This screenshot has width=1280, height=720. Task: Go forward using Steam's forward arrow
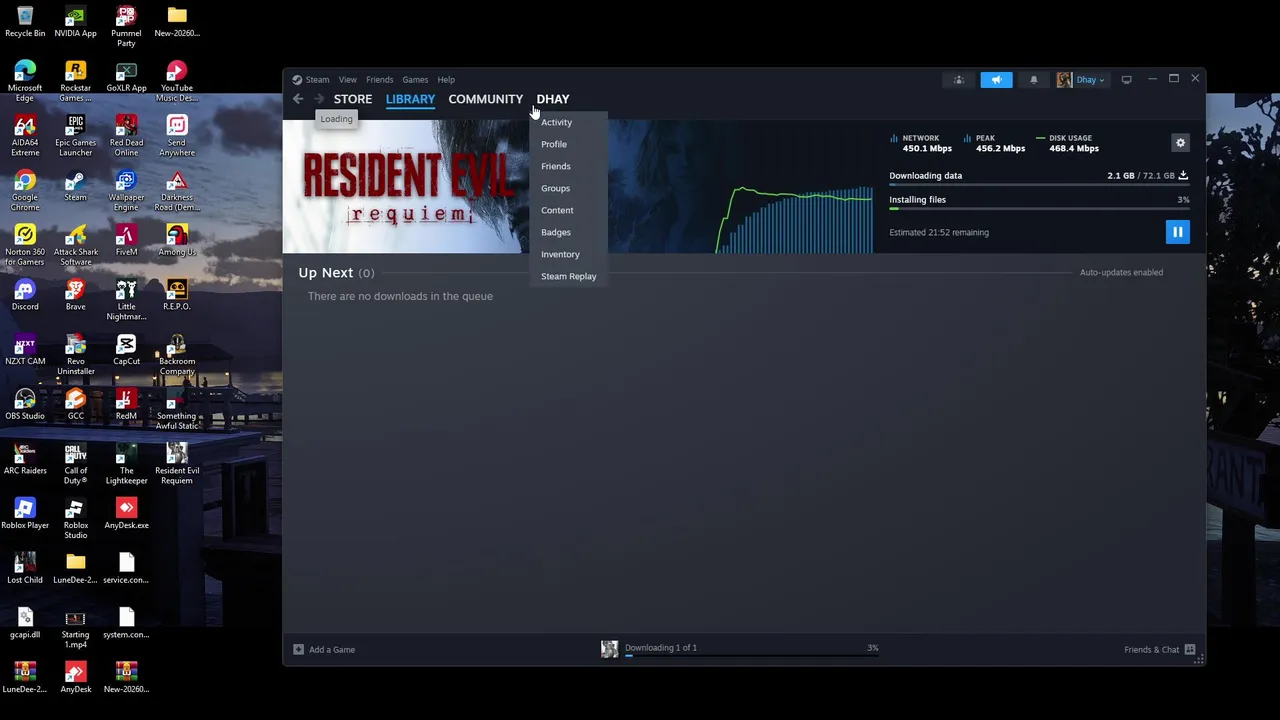point(319,99)
